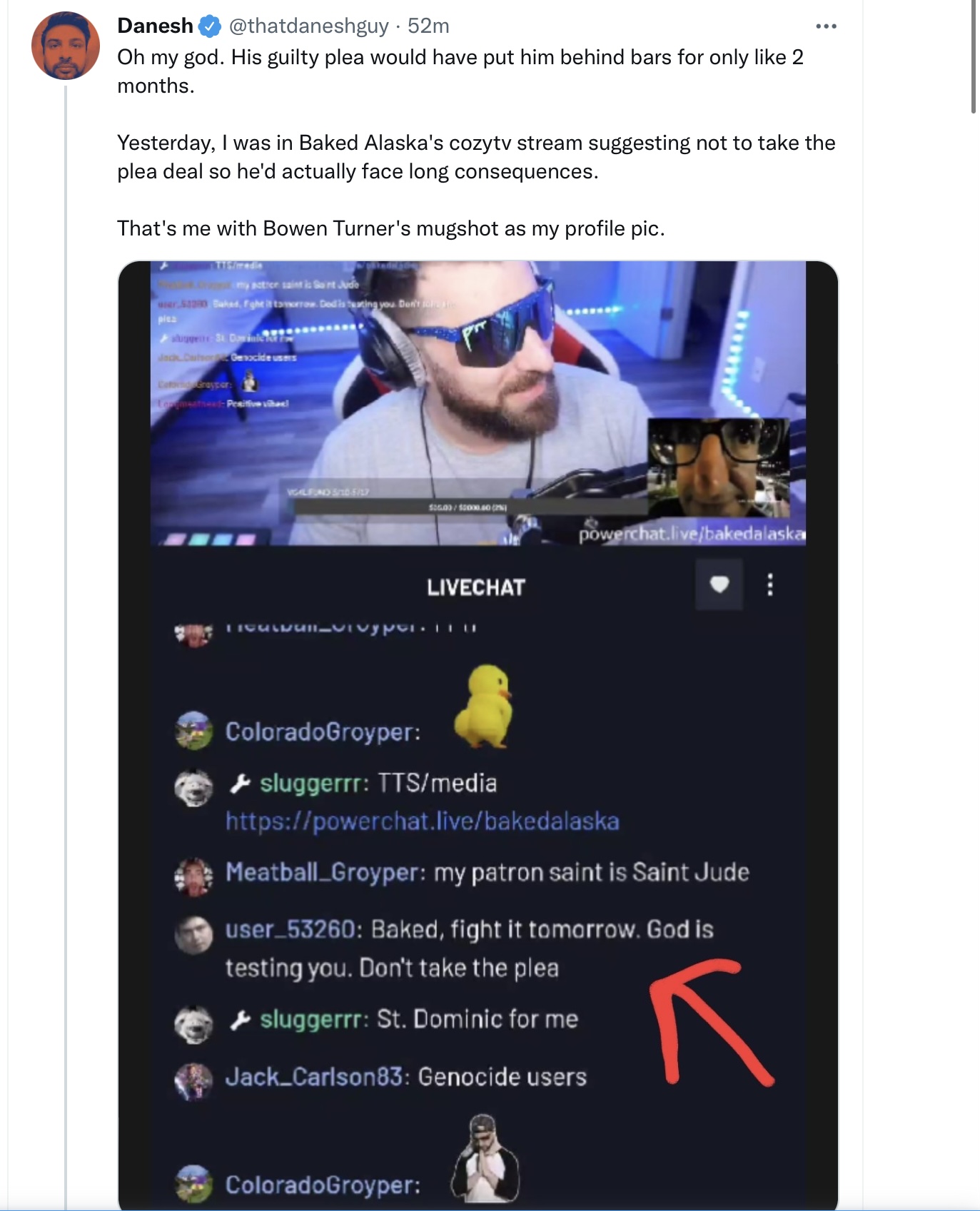The height and width of the screenshot is (1211, 980).
Task: Open Danesh's profile picture avatar
Action: point(66,46)
